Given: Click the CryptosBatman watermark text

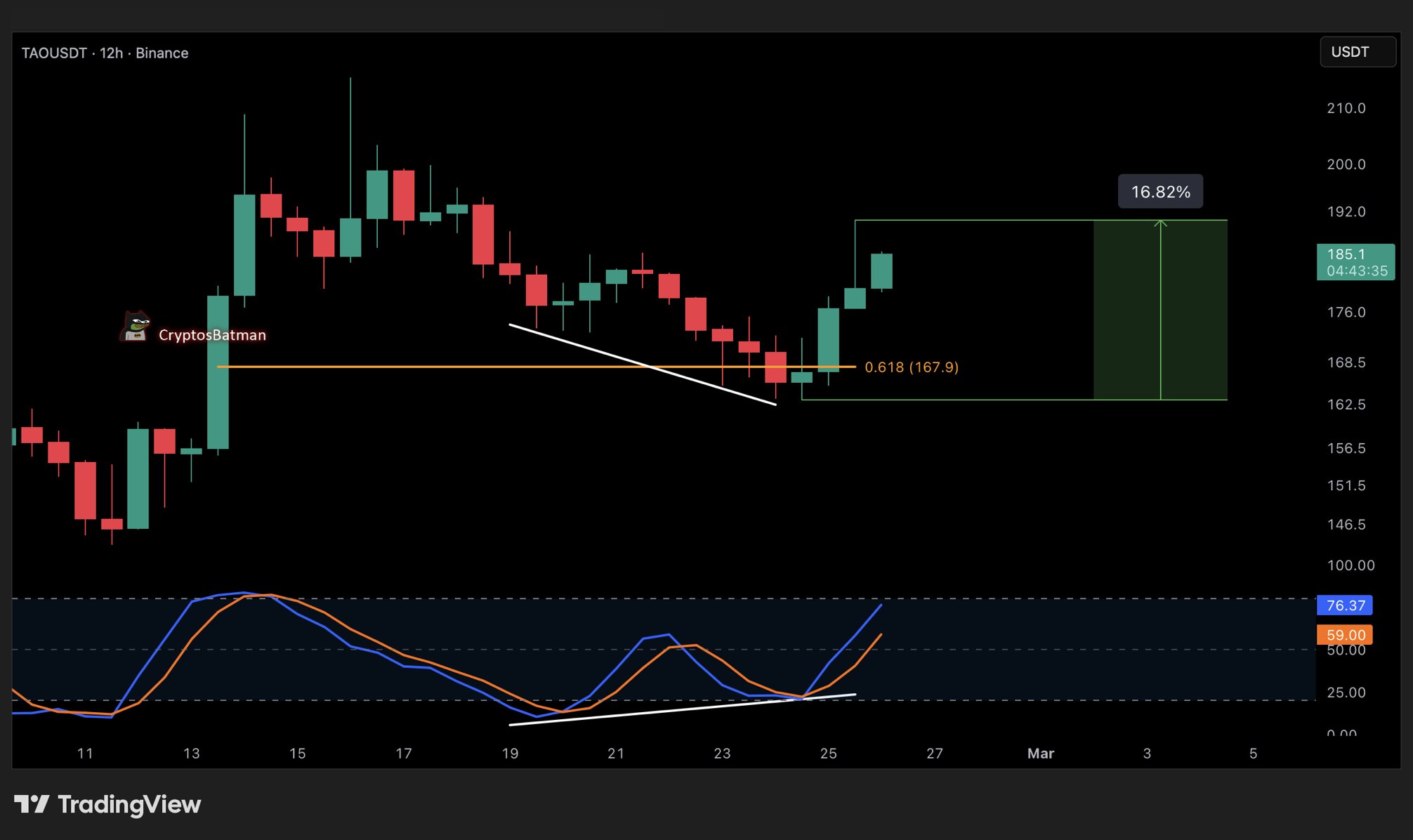Looking at the screenshot, I should click(212, 335).
